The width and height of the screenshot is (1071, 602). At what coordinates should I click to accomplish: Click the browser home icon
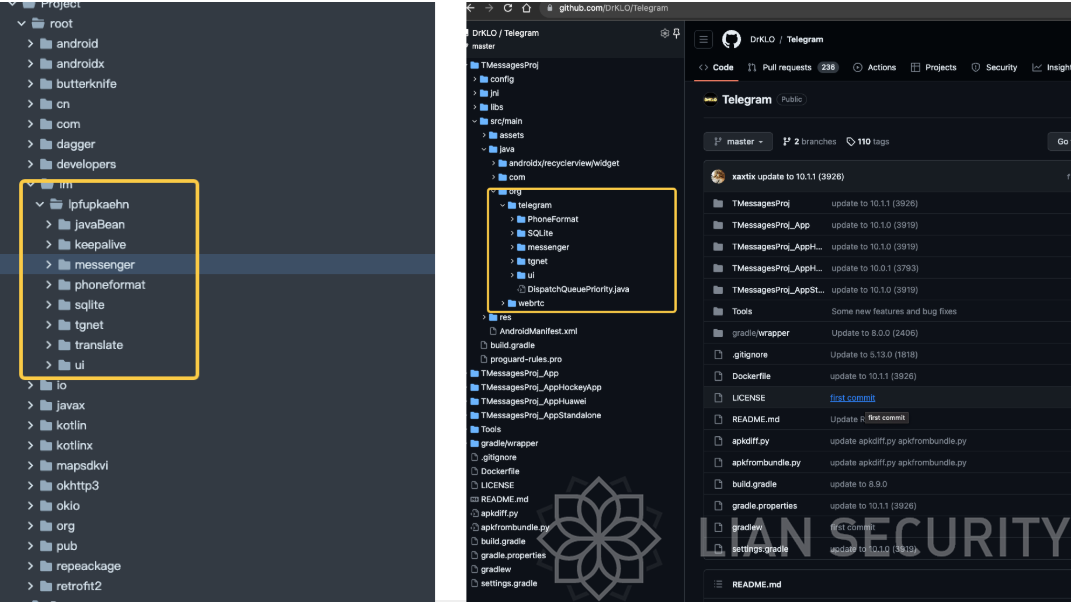click(526, 8)
